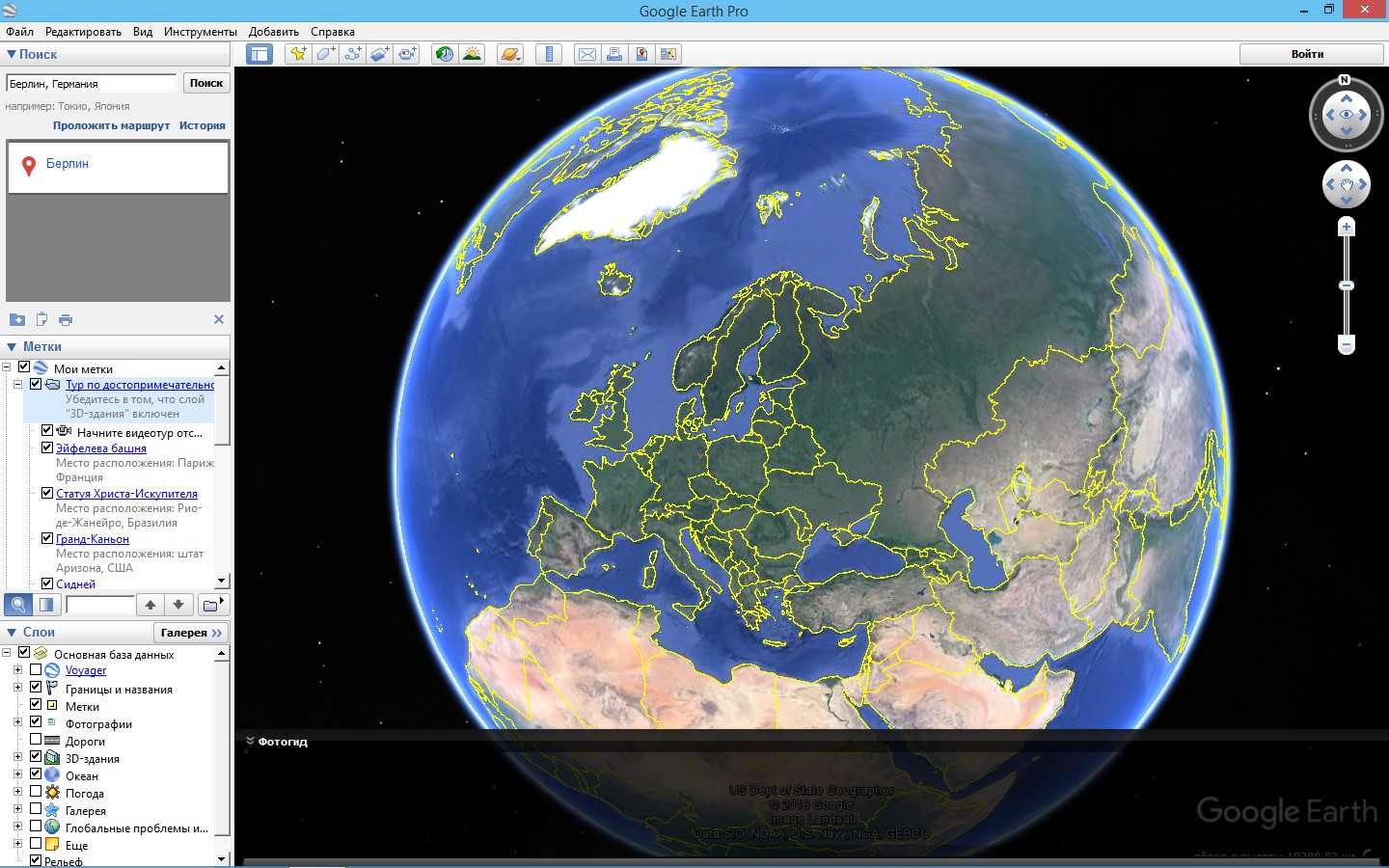View in Google Maps icon
This screenshot has width=1389, height=868.
click(x=667, y=54)
